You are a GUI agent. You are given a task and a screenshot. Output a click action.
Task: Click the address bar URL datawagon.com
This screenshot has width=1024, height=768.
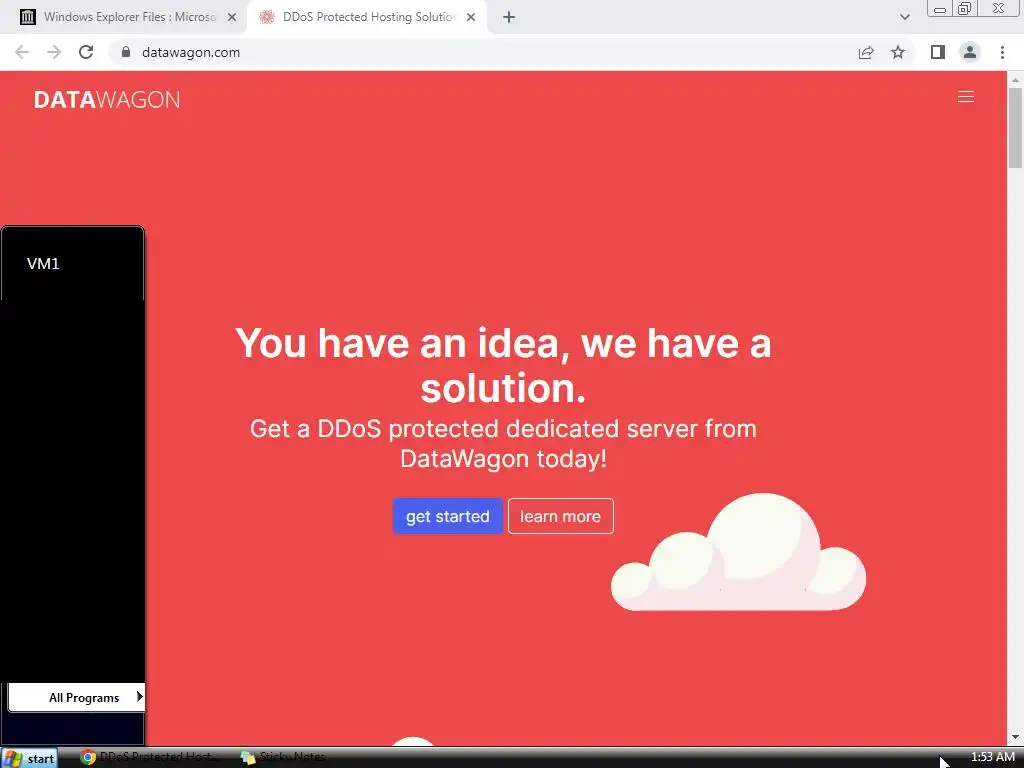tap(191, 52)
